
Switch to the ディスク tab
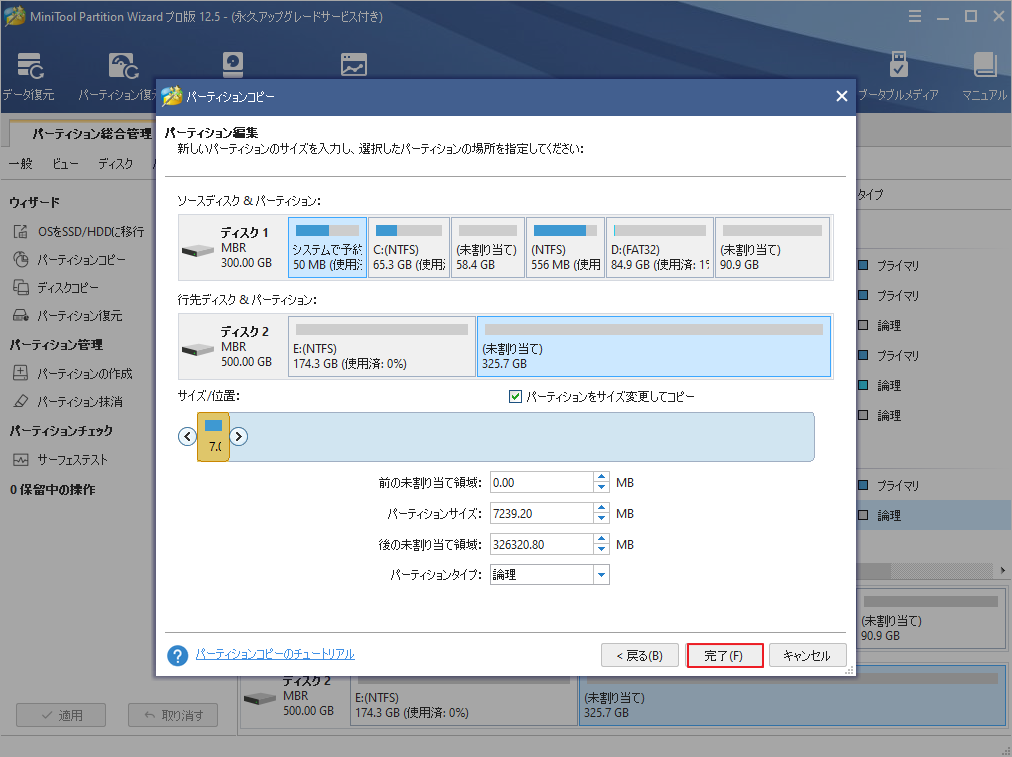114,163
